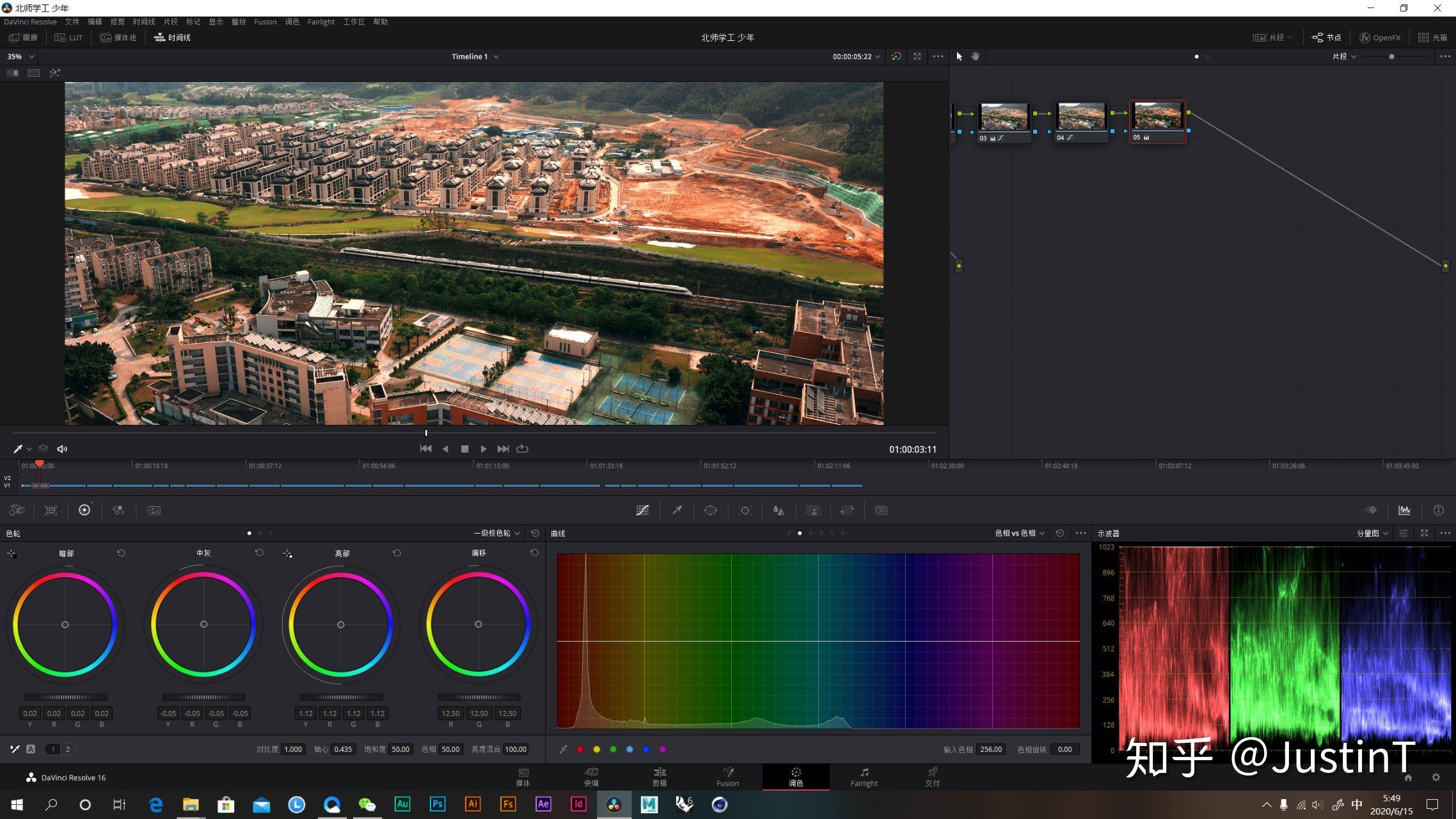Open the Power Window palette
The height and width of the screenshot is (819, 1456).
(x=711, y=510)
